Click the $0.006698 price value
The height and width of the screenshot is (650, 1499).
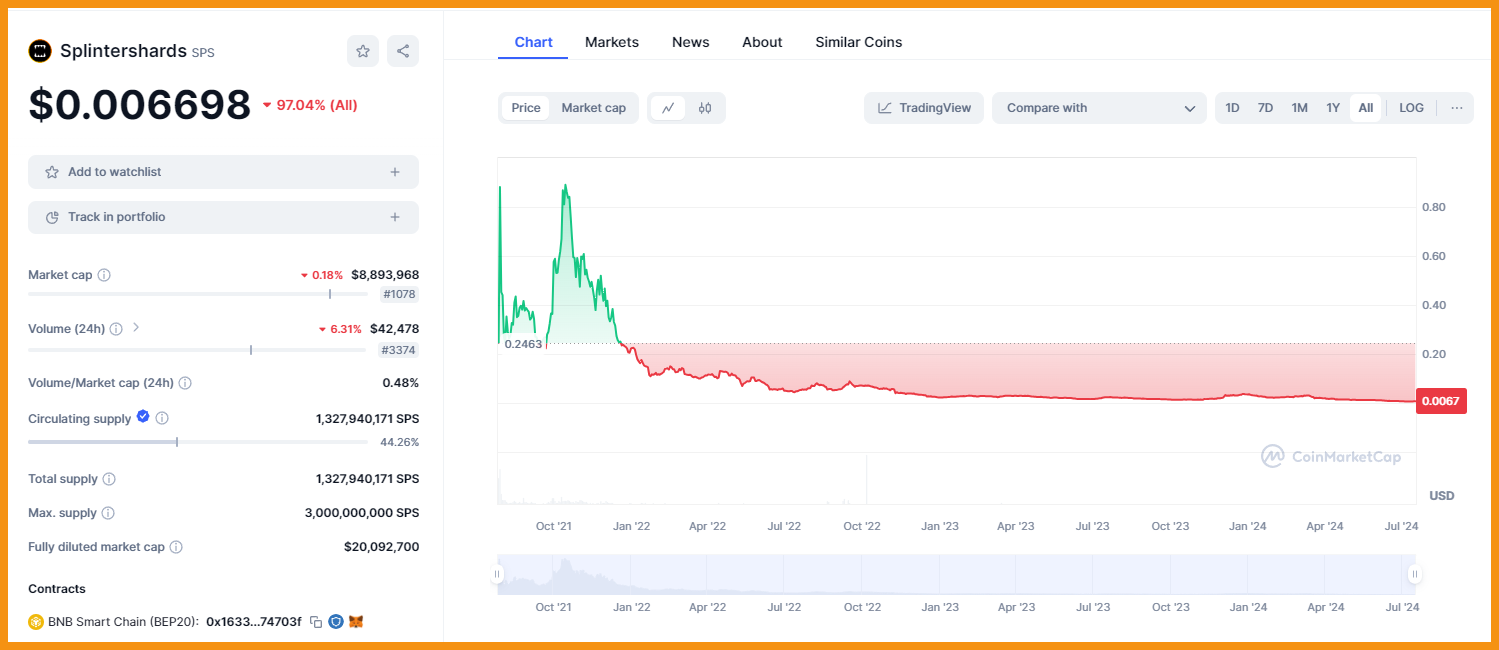140,105
